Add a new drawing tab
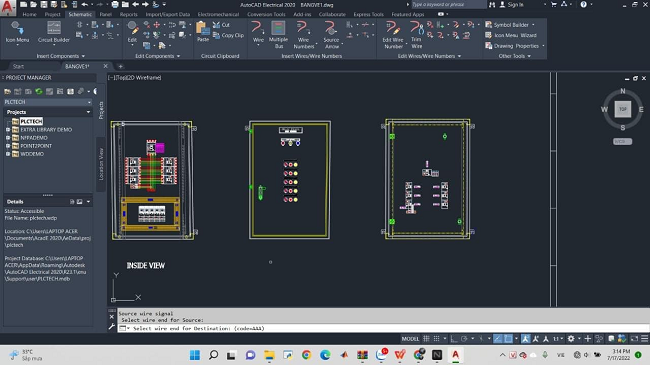Viewport: 650px width, 365px height. click(120, 66)
